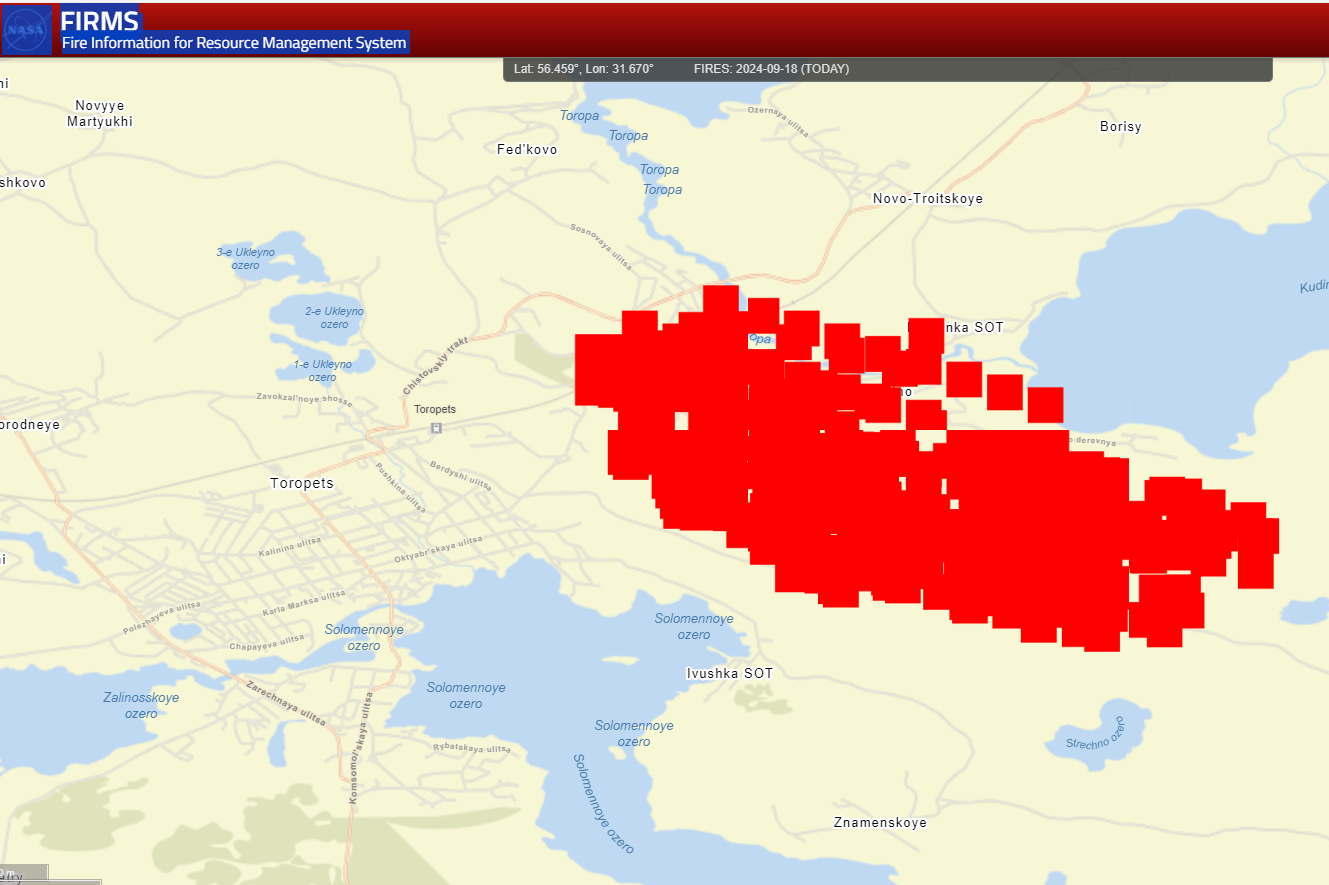Viewport: 1329px width, 885px height.
Task: Click the FIRES: 2024-09-18 (TODAY) date display
Action: click(771, 68)
